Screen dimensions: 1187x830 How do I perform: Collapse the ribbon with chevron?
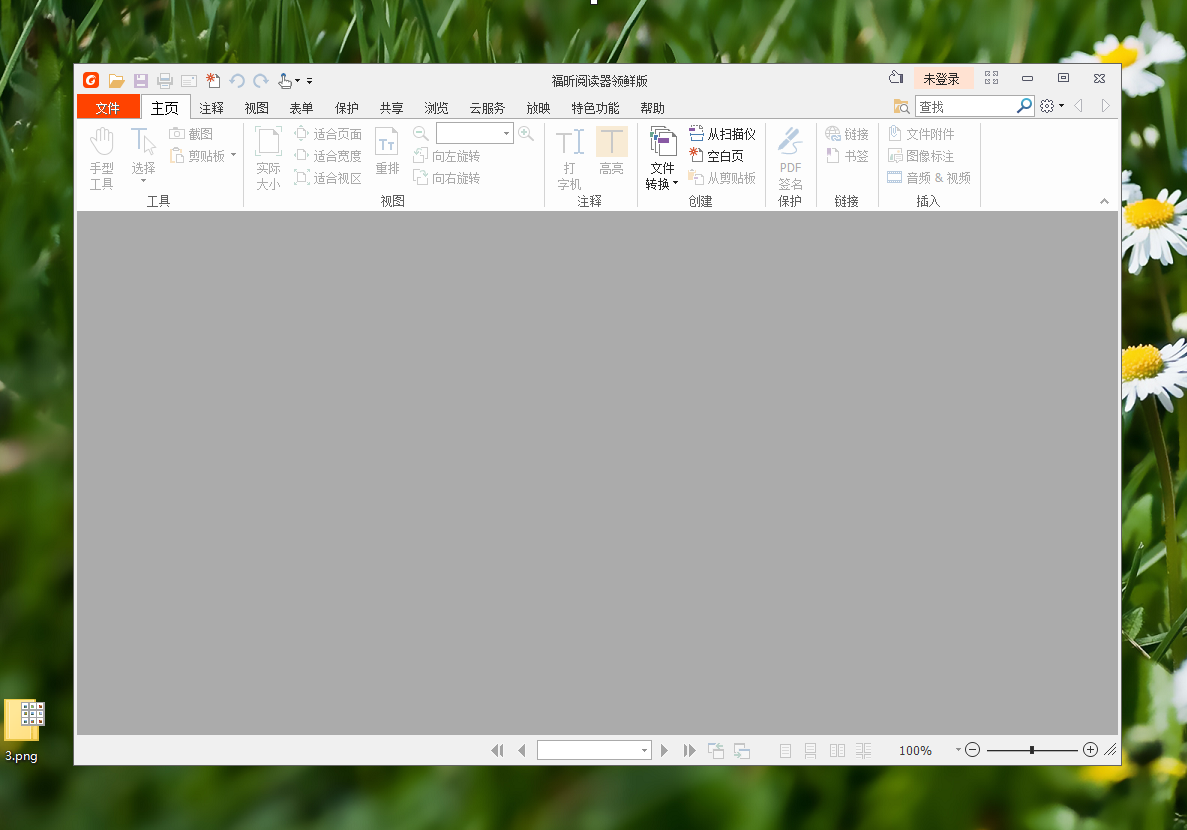point(1104,201)
